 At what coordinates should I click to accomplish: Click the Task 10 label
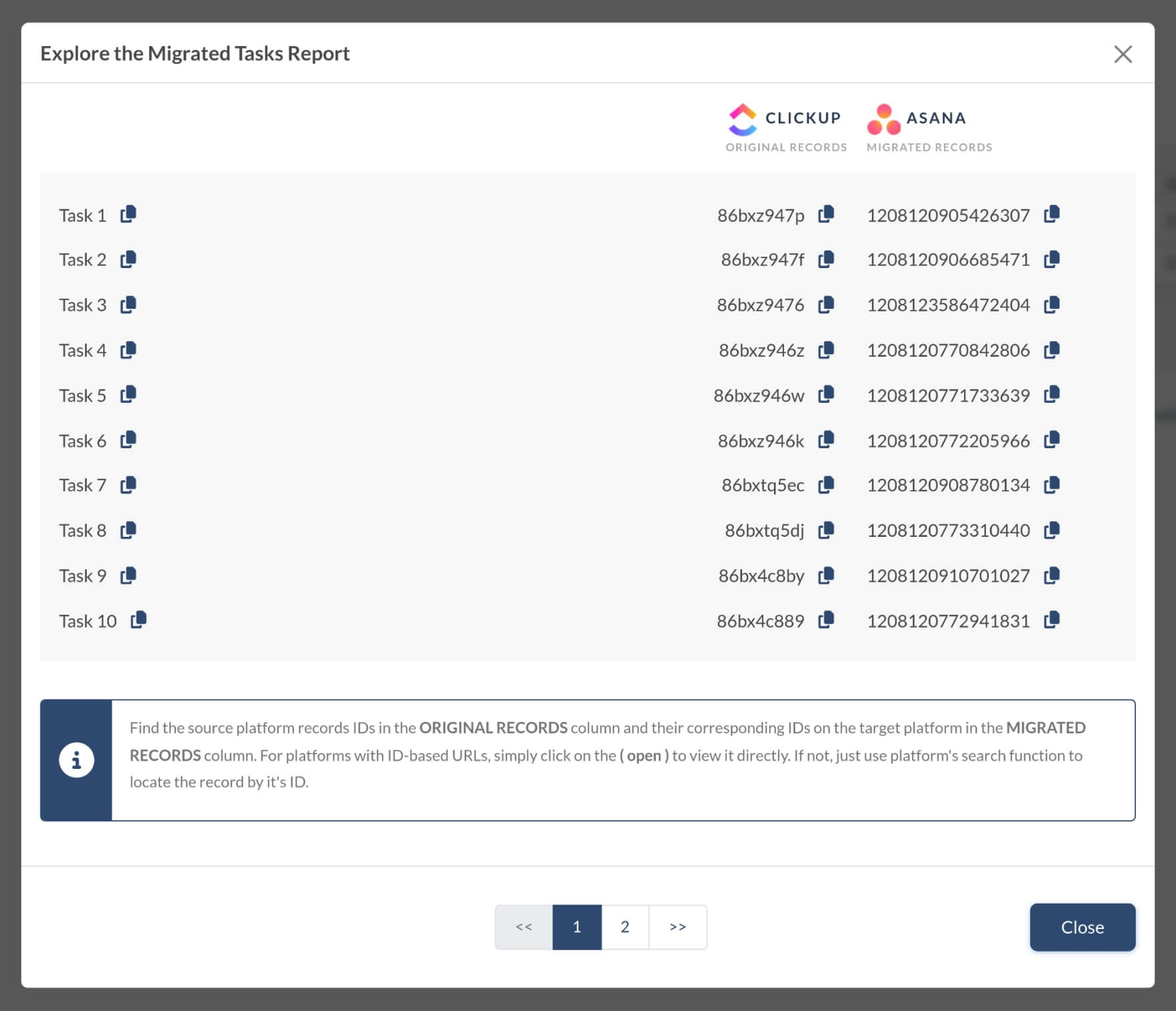(x=87, y=621)
